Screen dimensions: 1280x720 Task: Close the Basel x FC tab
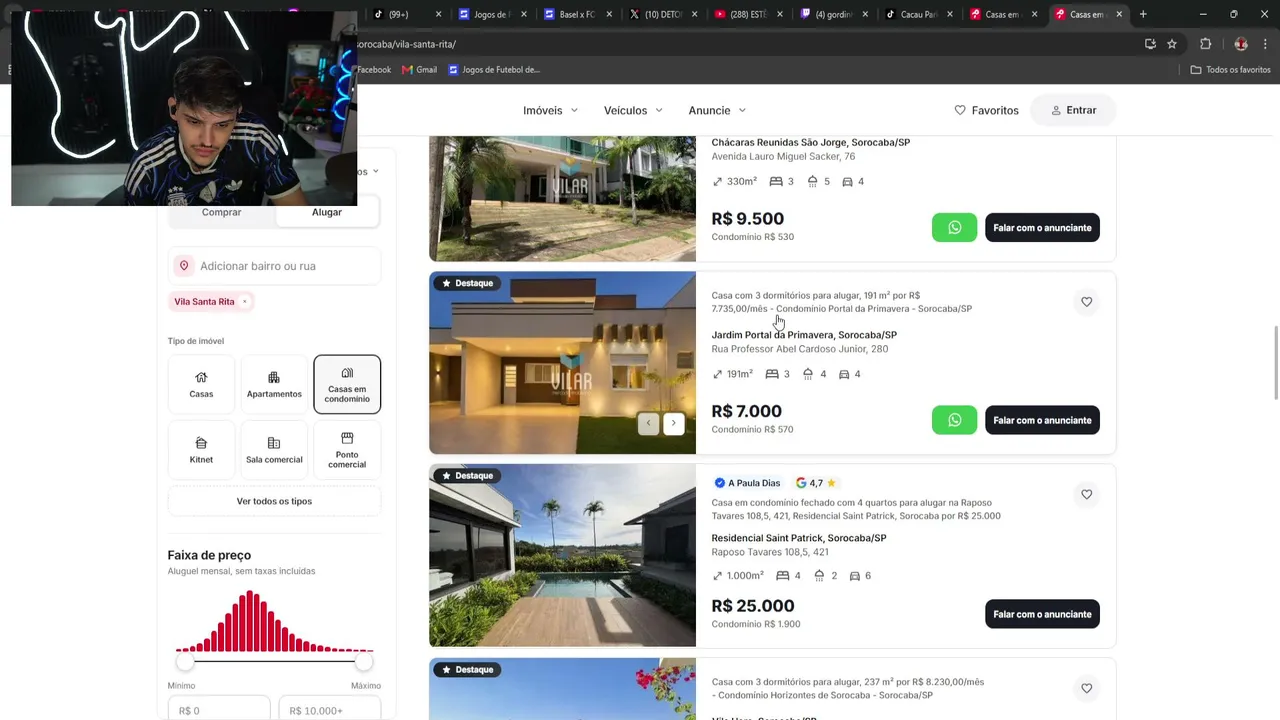click(608, 14)
